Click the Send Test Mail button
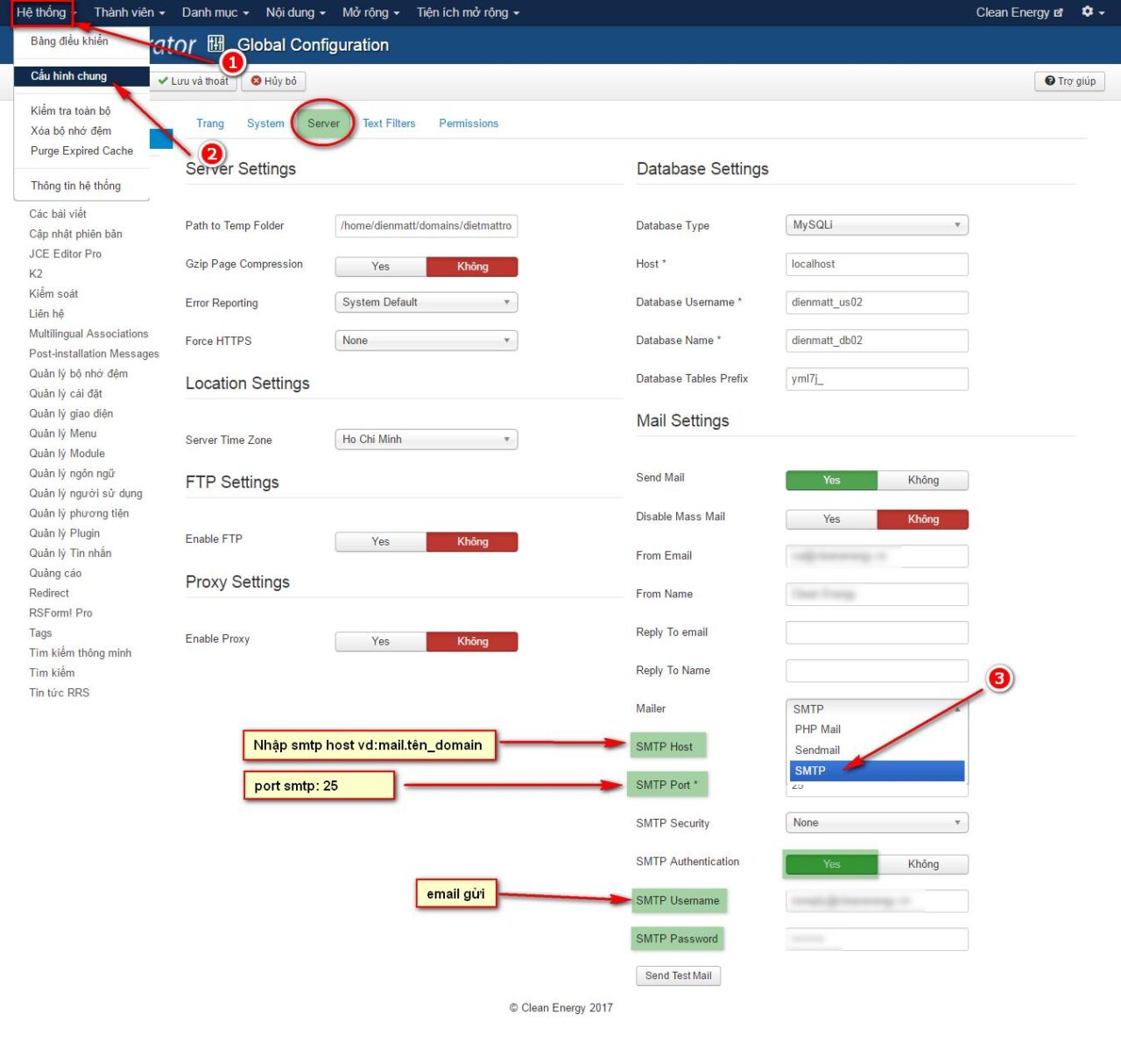This screenshot has width=1121, height=1064. 679,976
